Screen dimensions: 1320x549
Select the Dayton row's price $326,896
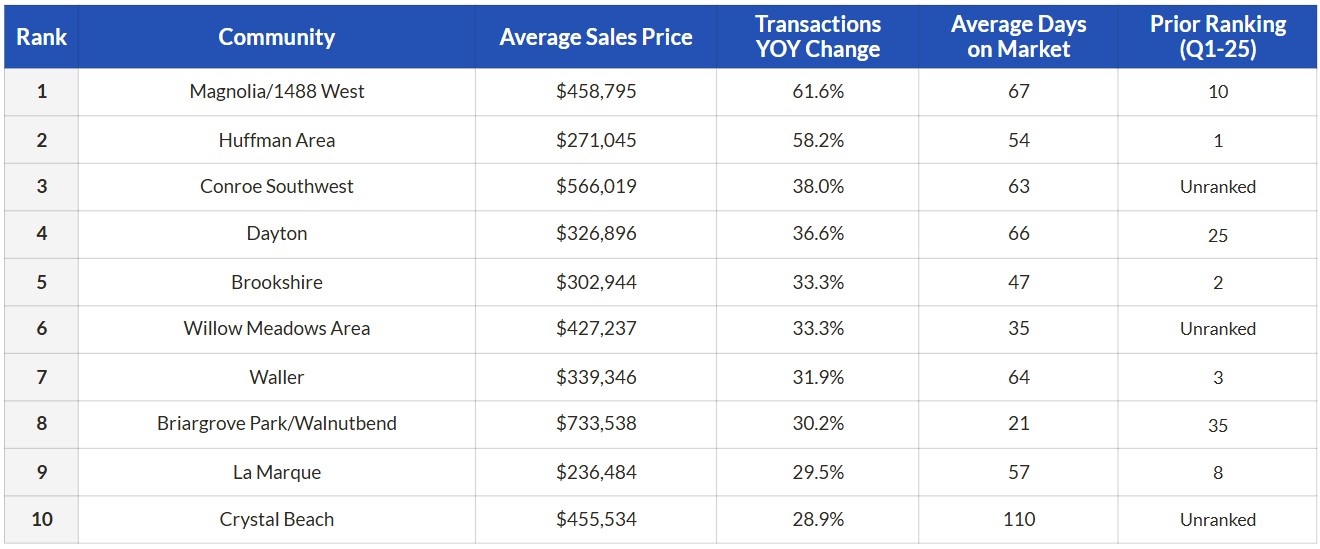(596, 233)
